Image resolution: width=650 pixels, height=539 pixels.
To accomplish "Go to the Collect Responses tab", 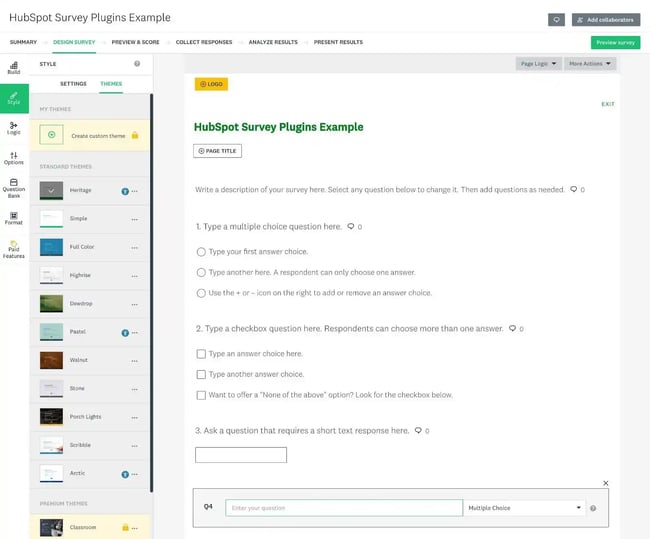I will pos(204,42).
